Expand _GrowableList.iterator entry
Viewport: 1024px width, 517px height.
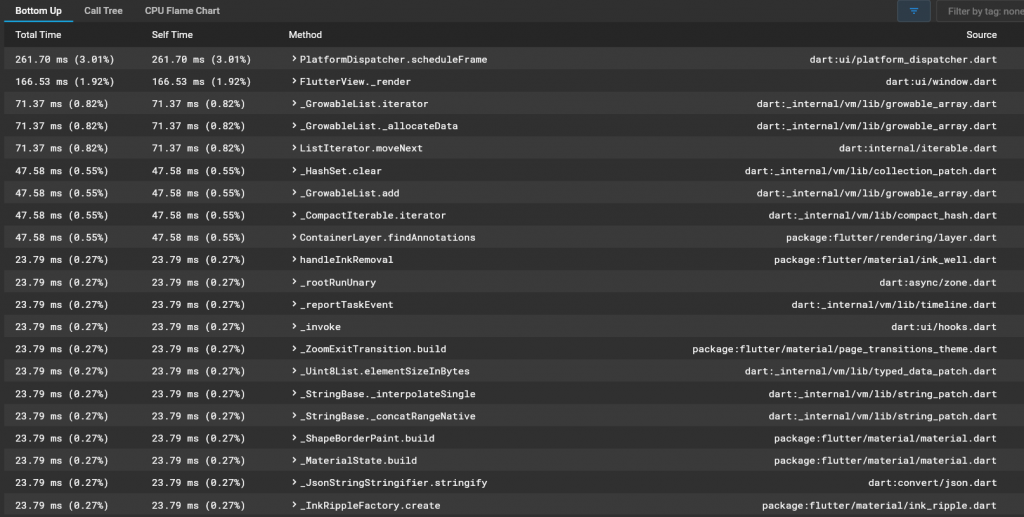294,104
